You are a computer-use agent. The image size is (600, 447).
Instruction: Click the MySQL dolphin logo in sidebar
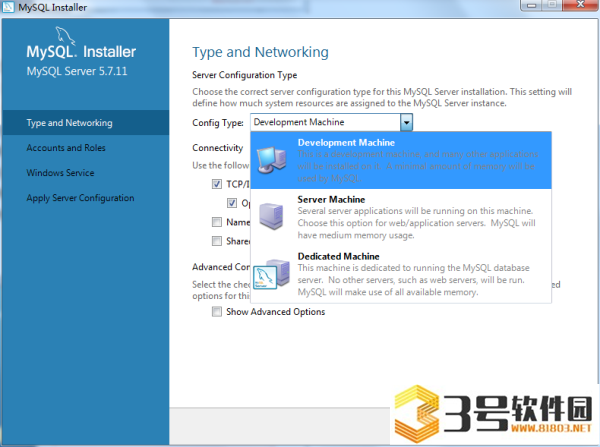point(65,36)
